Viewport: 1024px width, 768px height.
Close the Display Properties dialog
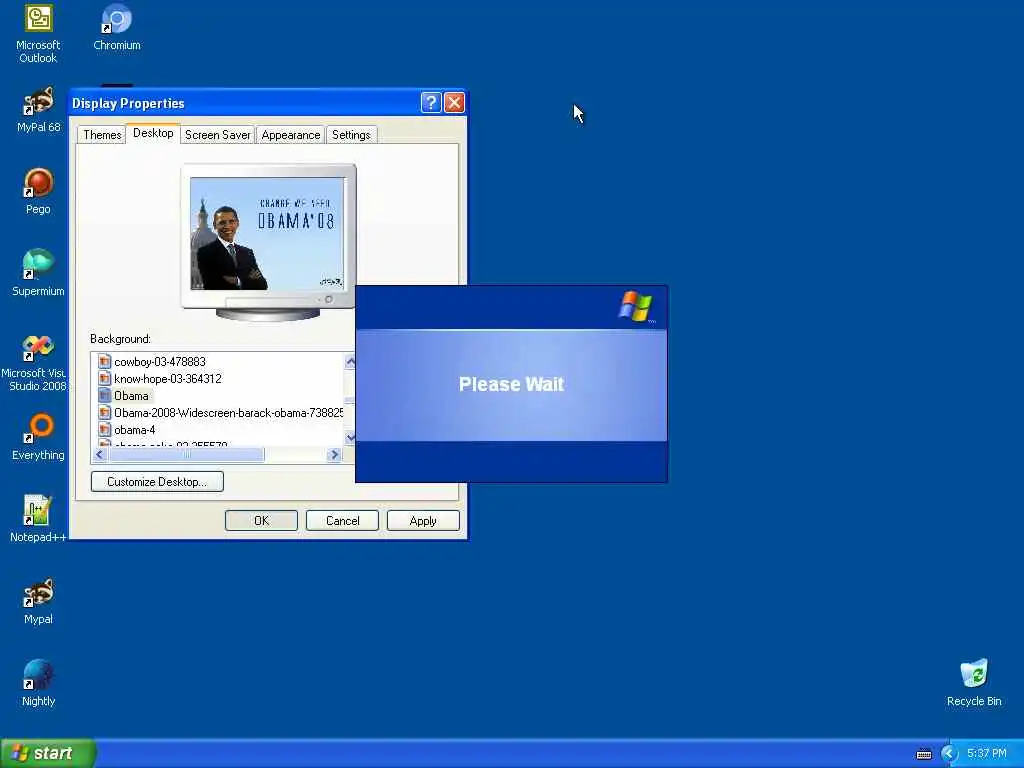point(454,103)
